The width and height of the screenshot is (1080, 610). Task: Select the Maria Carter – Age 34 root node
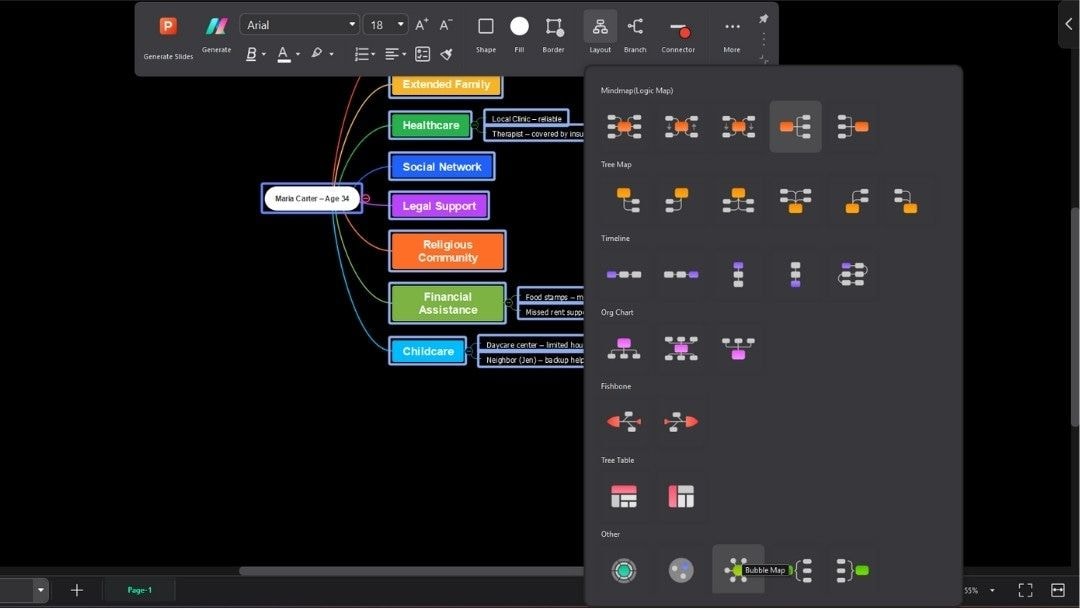[312, 198]
